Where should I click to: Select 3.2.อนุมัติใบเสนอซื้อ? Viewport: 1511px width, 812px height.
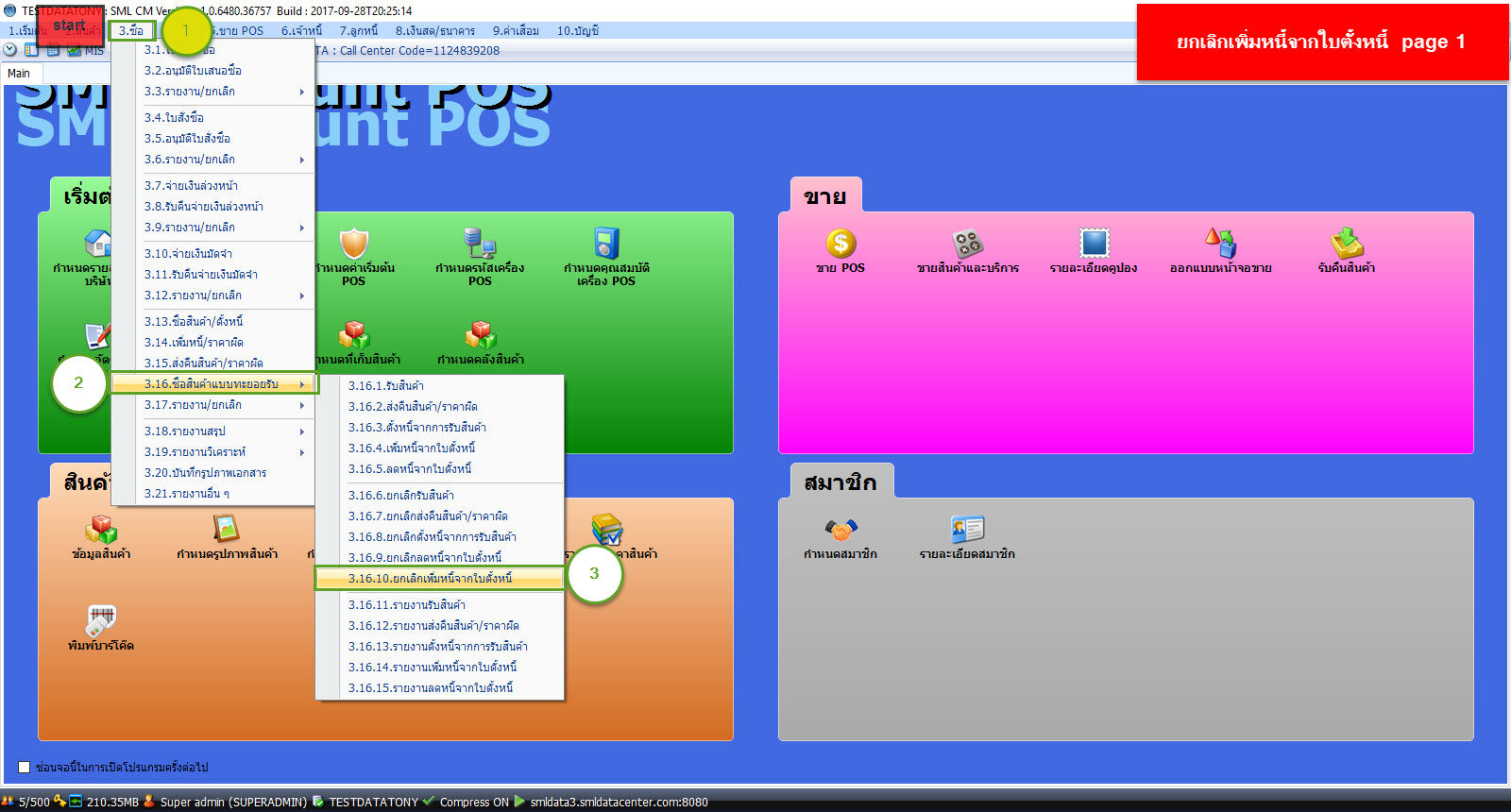[x=212, y=71]
